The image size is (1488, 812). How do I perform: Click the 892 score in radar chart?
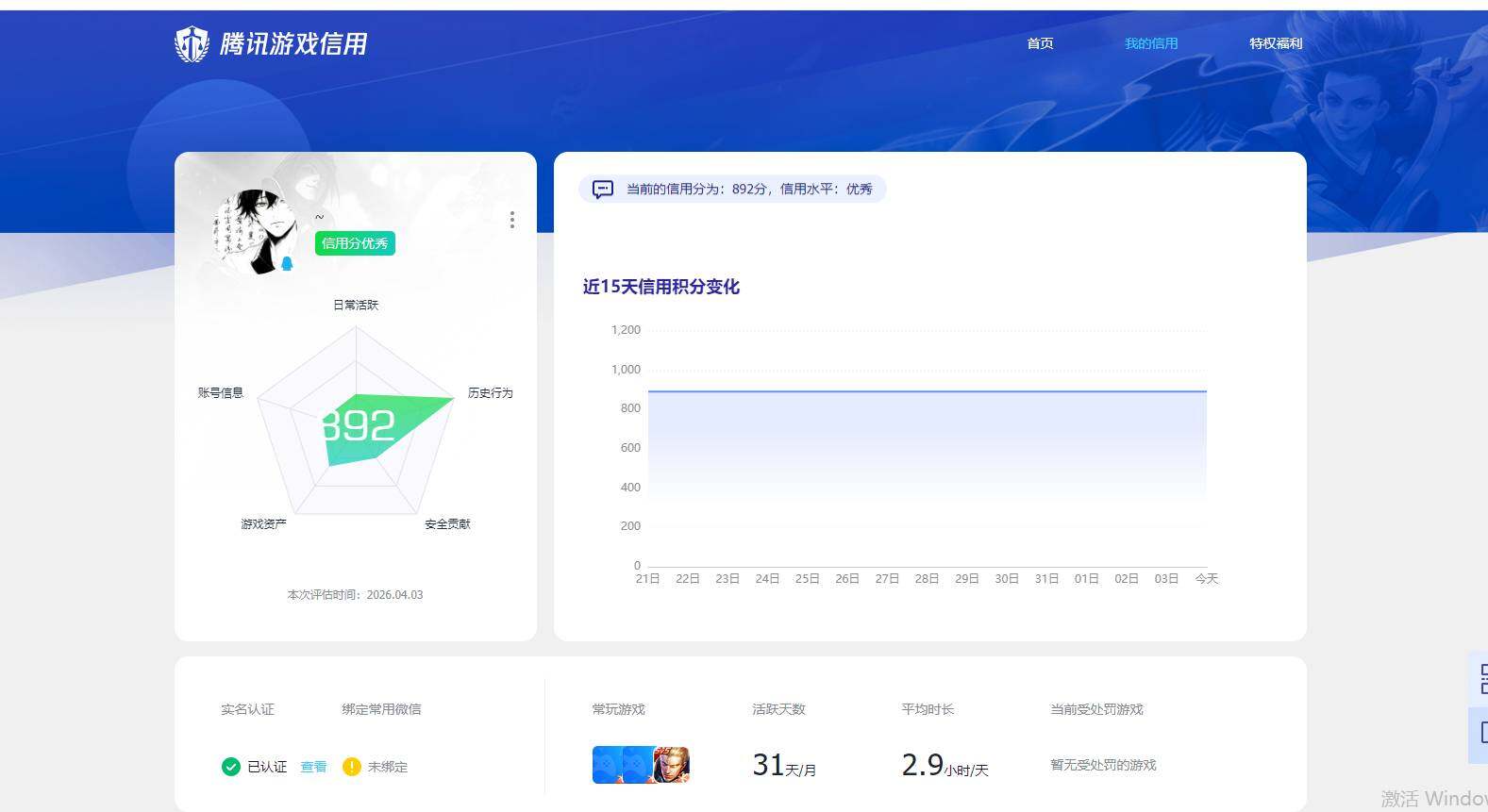358,425
